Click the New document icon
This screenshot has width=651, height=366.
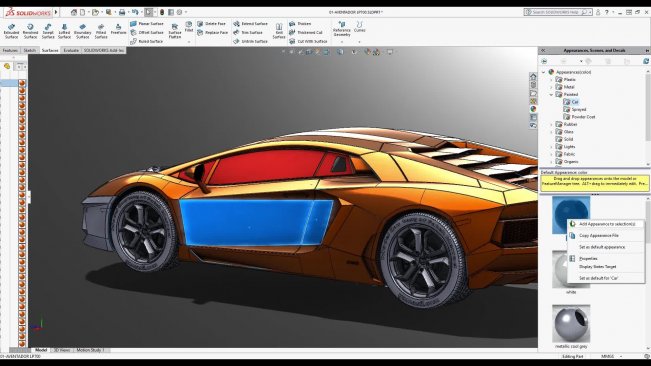click(x=83, y=12)
